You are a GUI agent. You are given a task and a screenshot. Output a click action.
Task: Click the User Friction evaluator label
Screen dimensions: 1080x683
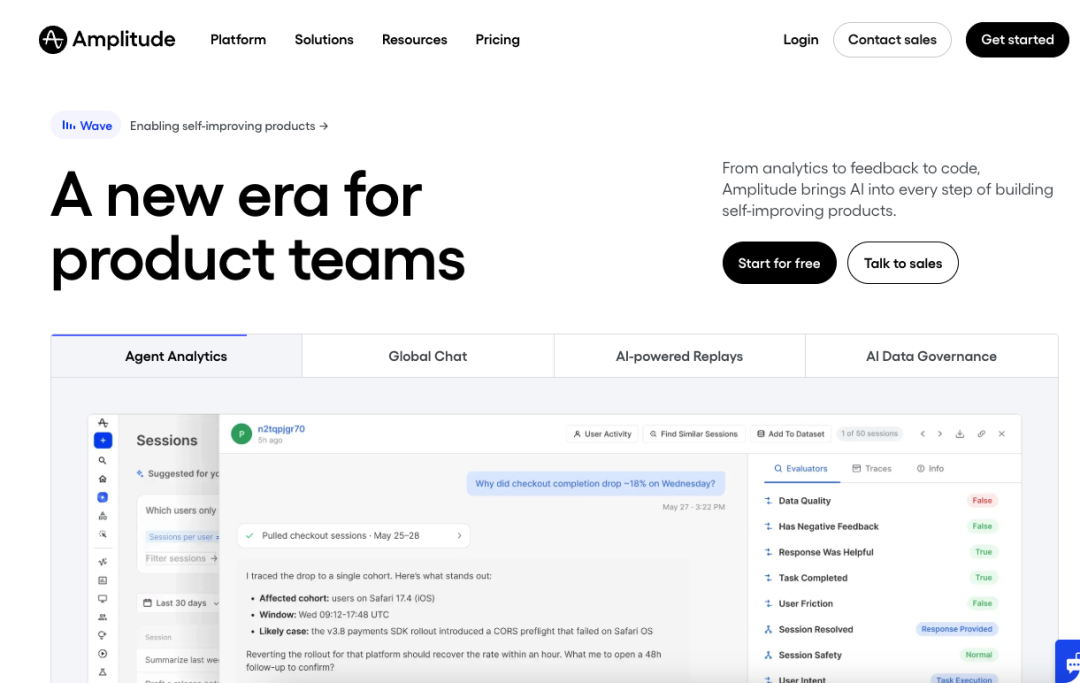pos(806,604)
